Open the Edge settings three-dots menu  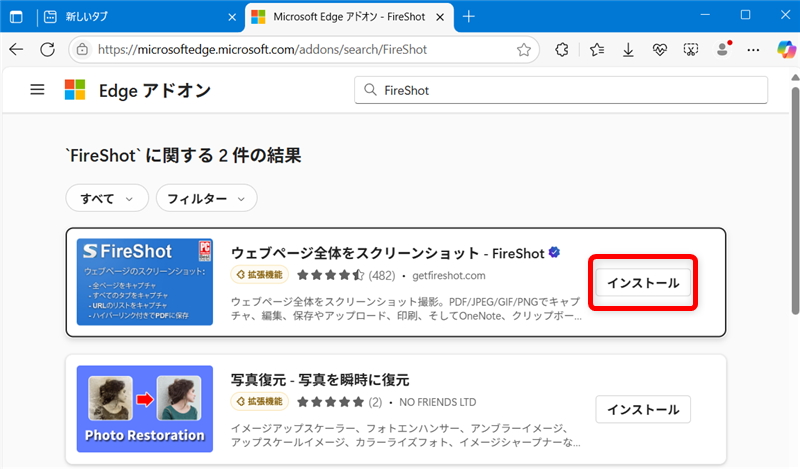tap(753, 49)
